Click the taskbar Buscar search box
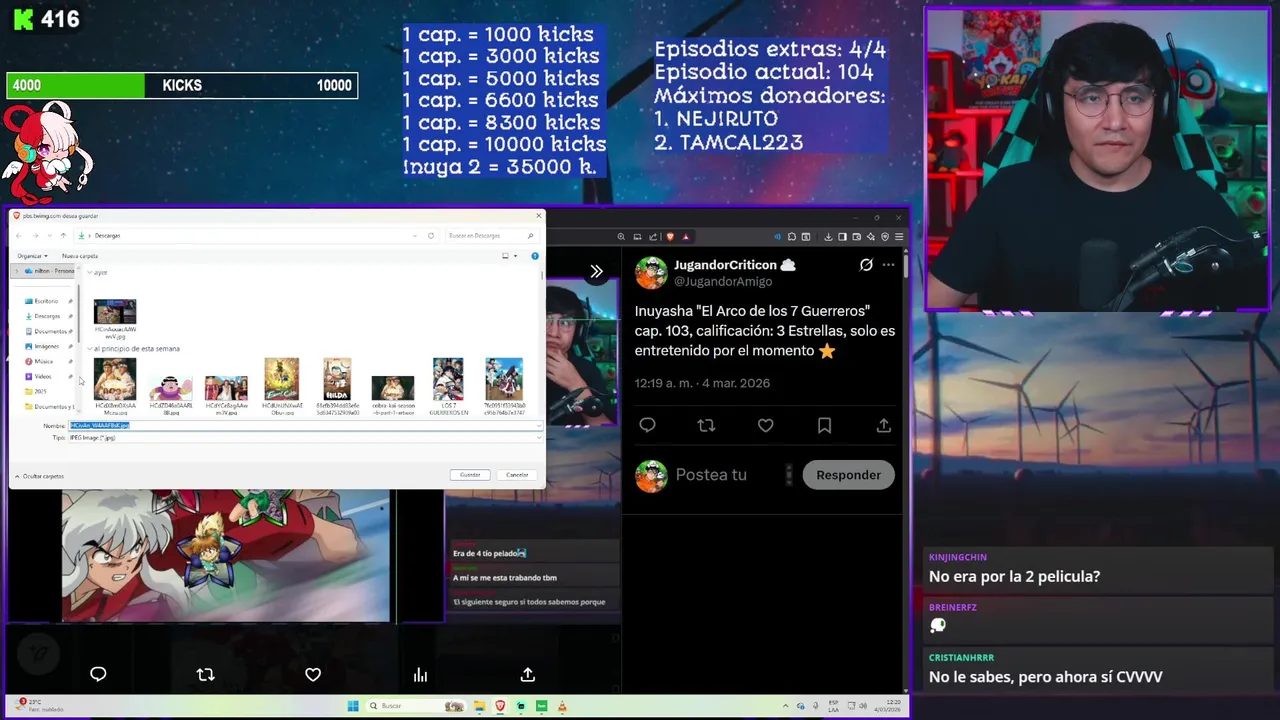 (416, 706)
